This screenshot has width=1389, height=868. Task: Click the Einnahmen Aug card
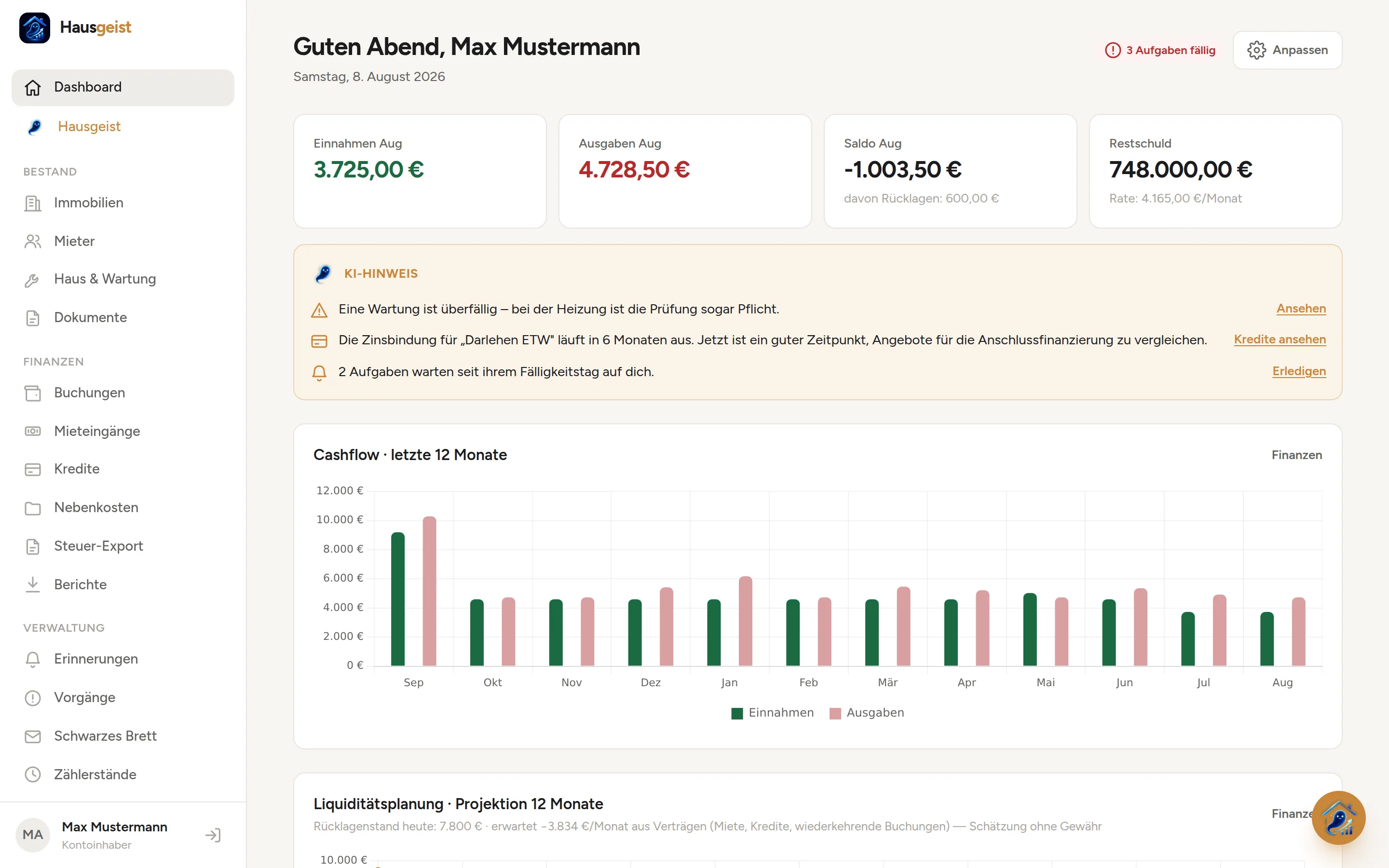[420, 171]
